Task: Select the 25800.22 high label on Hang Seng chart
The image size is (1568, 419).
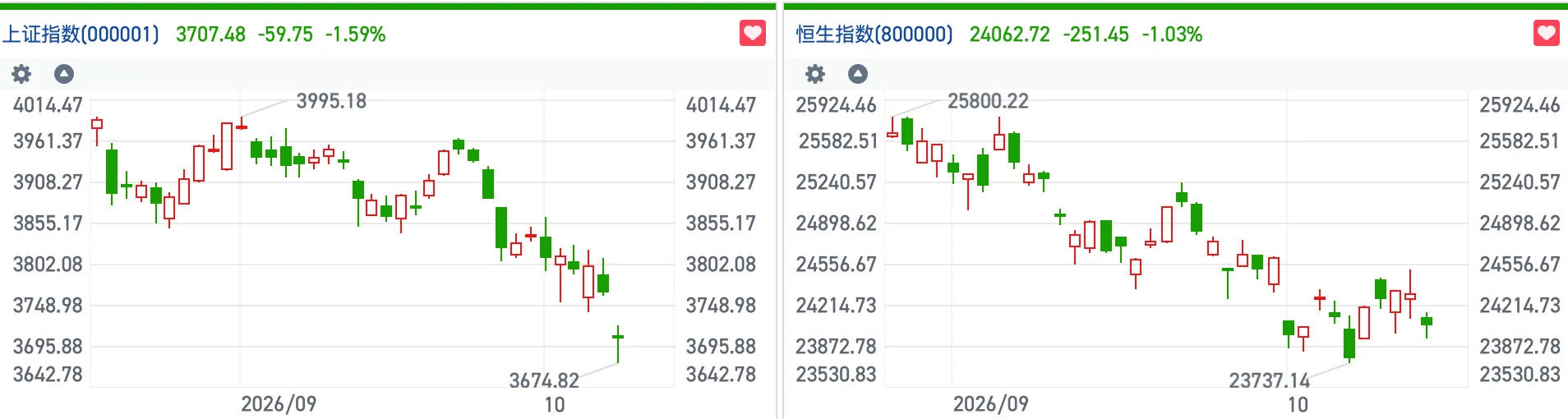Action: click(988, 101)
